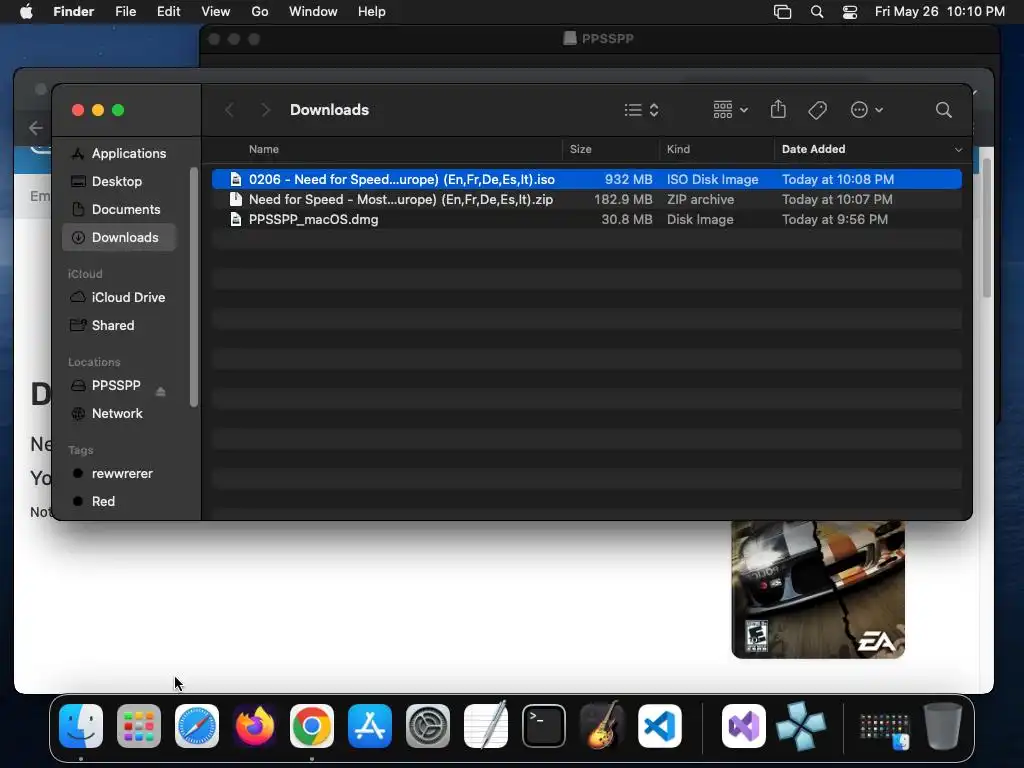The width and height of the screenshot is (1024, 768).
Task: Select PPSSPP volume in Locations
Action: coord(116,385)
